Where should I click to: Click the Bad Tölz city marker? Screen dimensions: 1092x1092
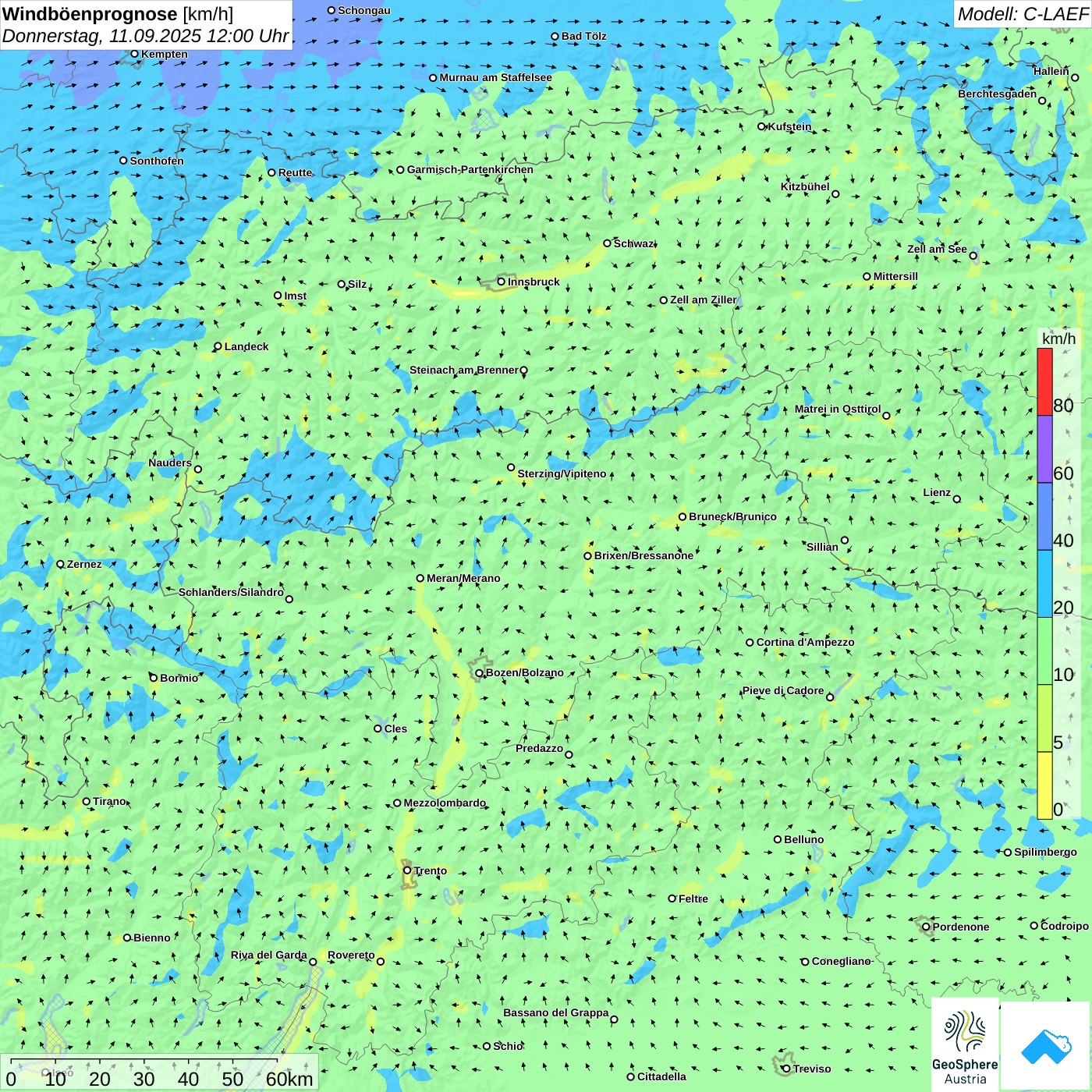tap(555, 36)
